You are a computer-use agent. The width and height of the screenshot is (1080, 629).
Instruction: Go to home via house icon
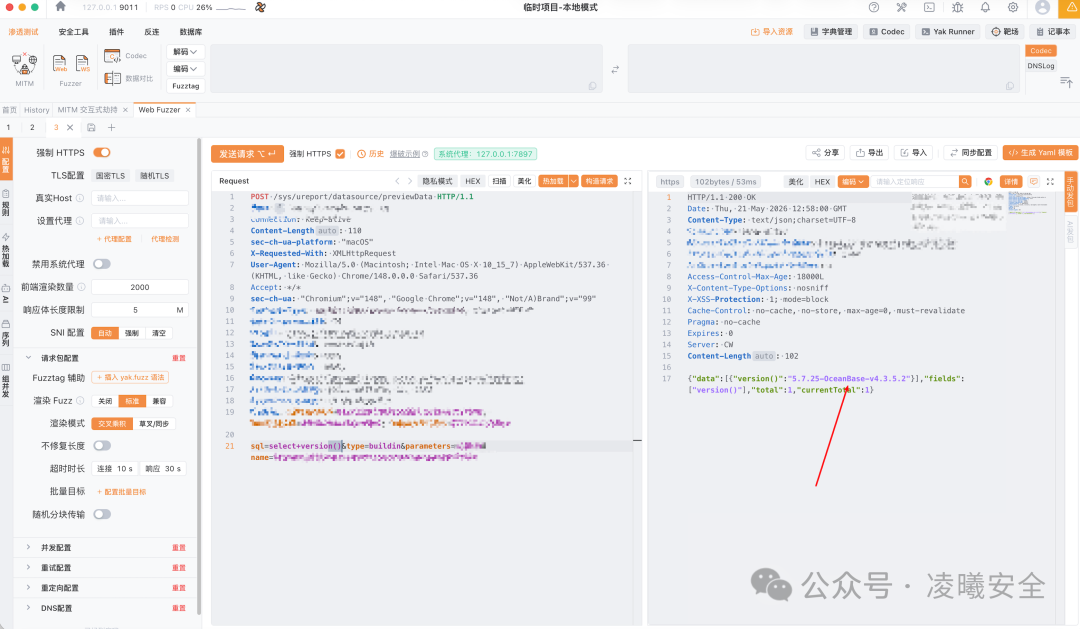pos(61,7)
